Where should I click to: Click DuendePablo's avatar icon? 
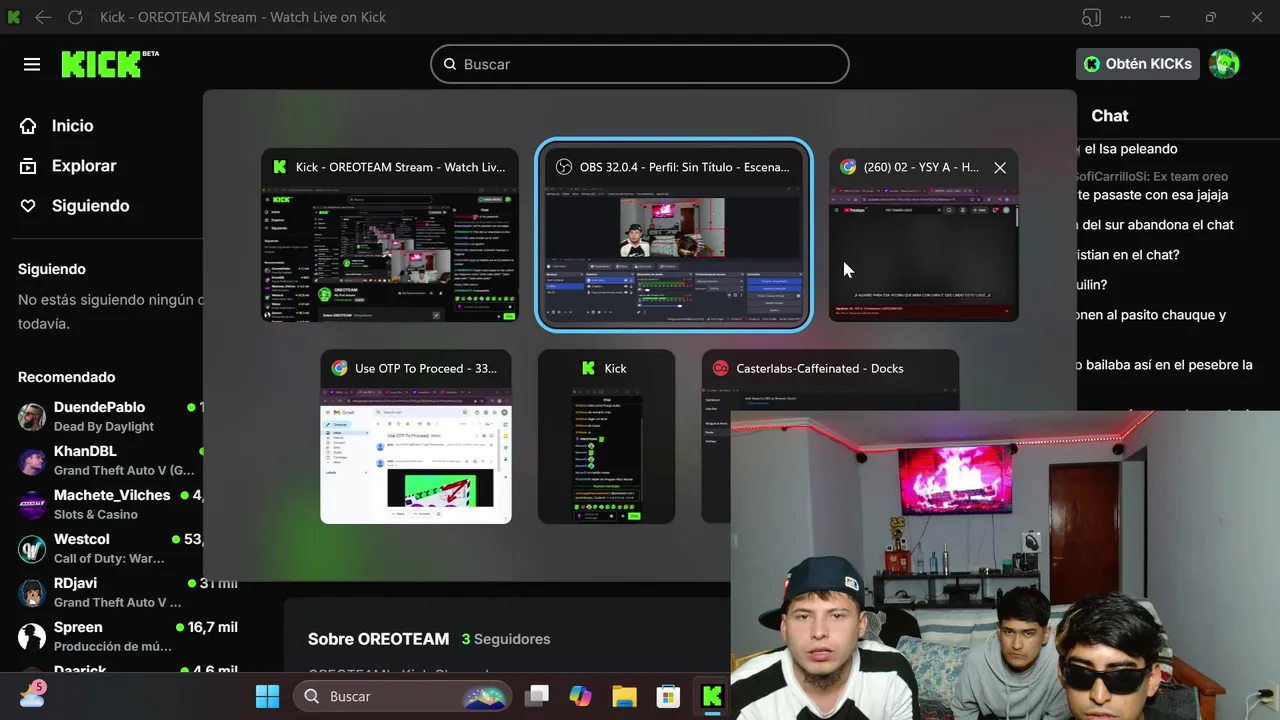tap(32, 417)
